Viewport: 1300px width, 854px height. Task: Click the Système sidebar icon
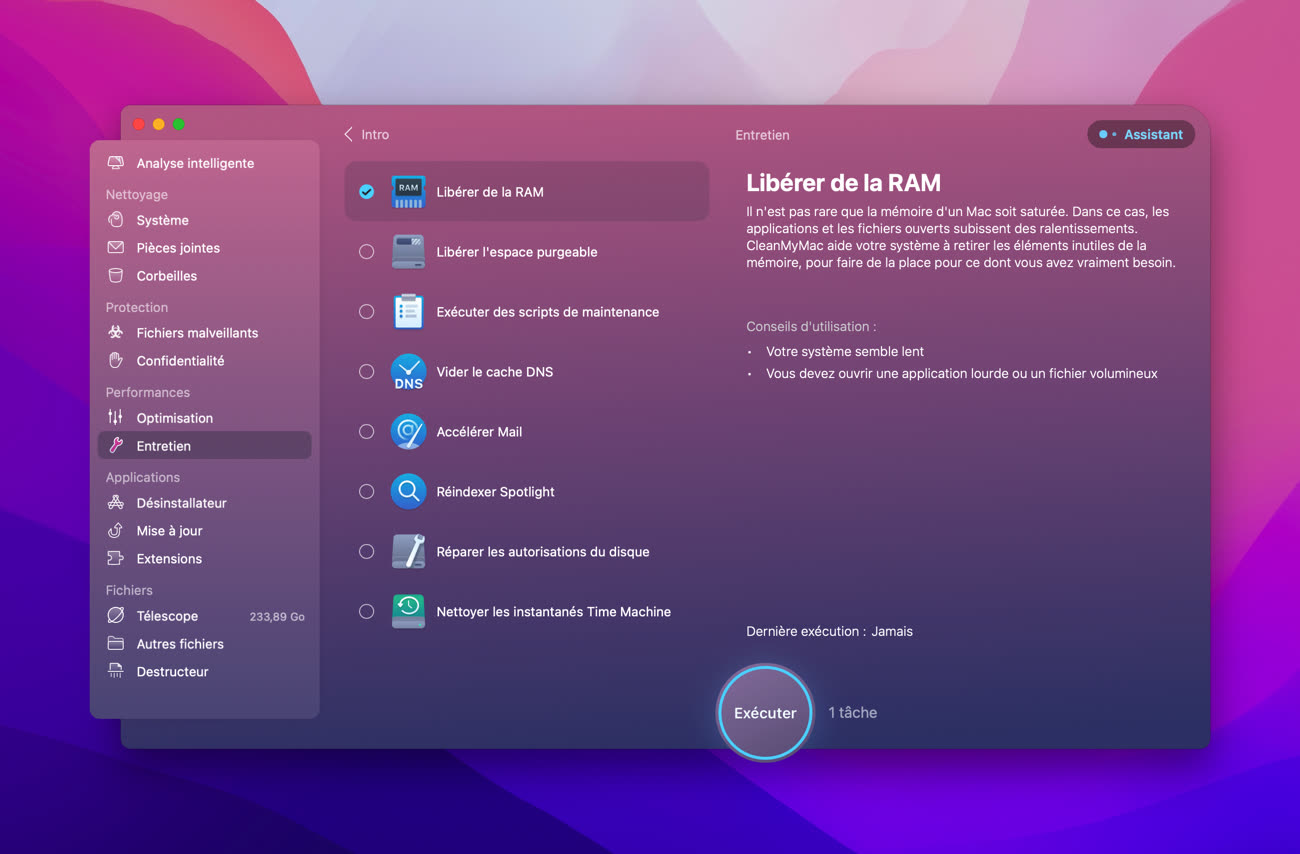(116, 220)
